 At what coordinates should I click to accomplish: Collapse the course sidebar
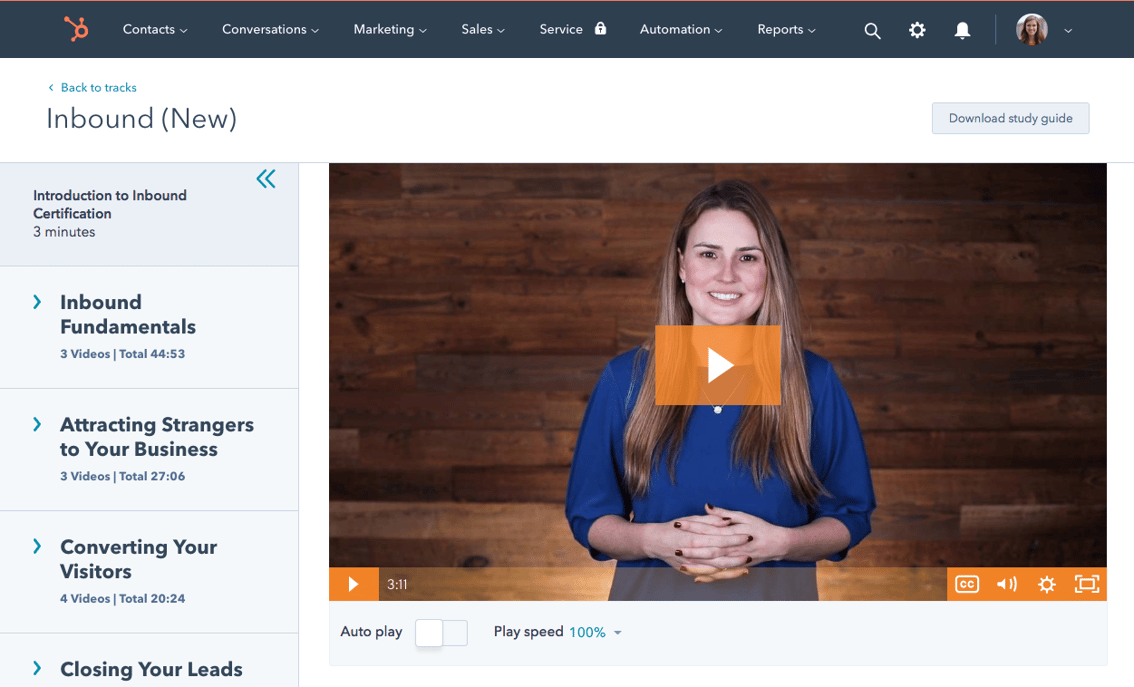pyautogui.click(x=266, y=178)
